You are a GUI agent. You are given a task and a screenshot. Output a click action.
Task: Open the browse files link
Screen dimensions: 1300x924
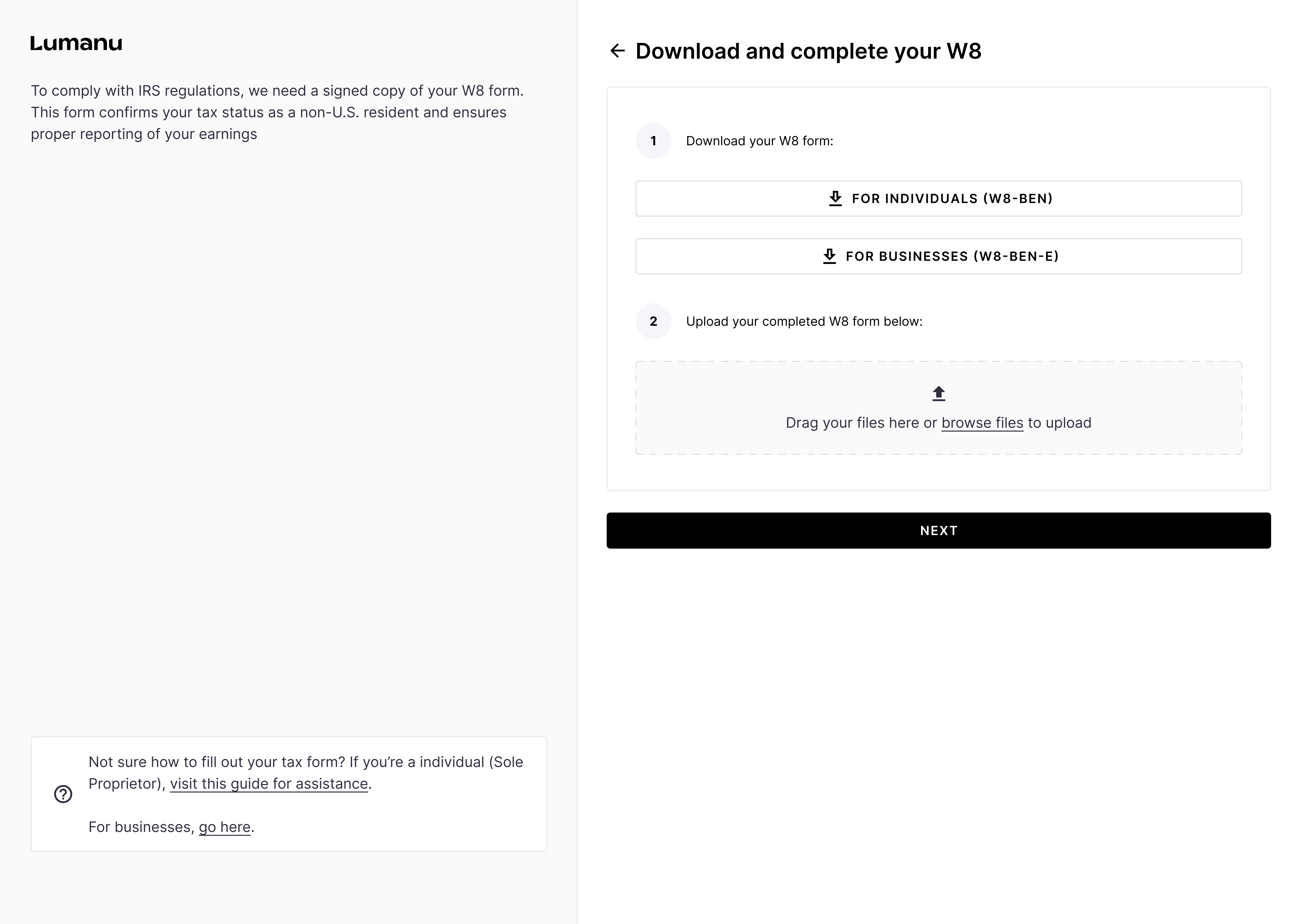click(982, 423)
